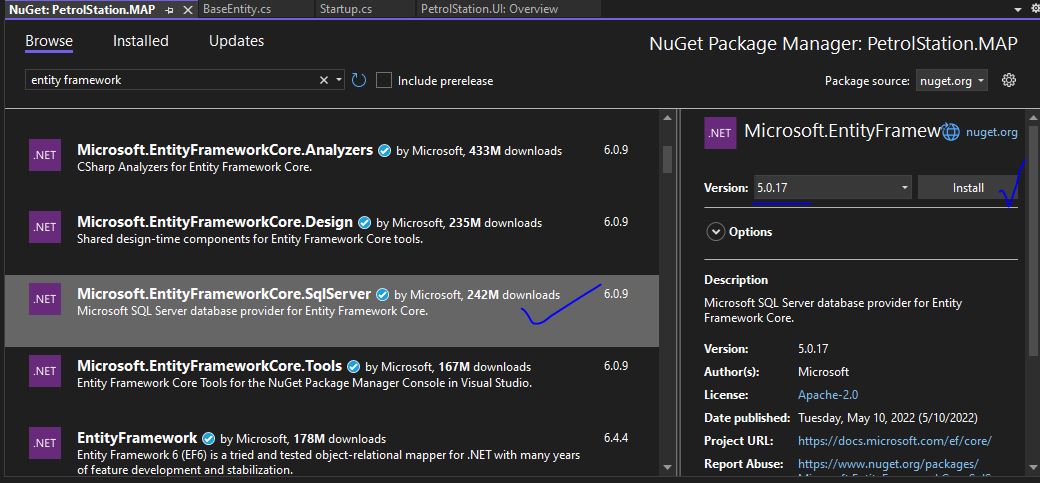Click the package list scrollbar thumb
The image size is (1040, 483).
pyautogui.click(x=668, y=159)
